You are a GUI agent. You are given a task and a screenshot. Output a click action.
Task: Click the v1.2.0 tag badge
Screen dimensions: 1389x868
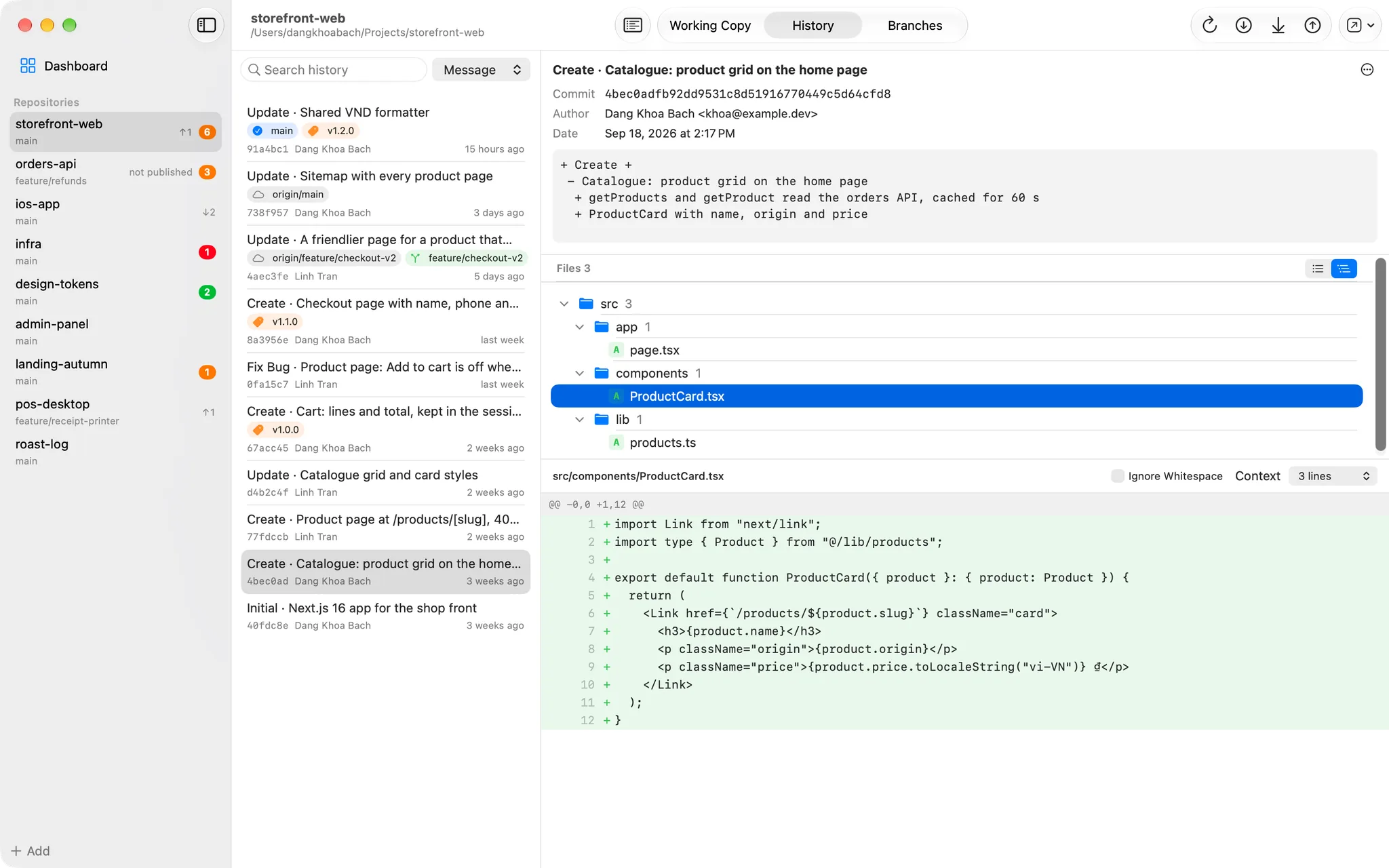[332, 131]
